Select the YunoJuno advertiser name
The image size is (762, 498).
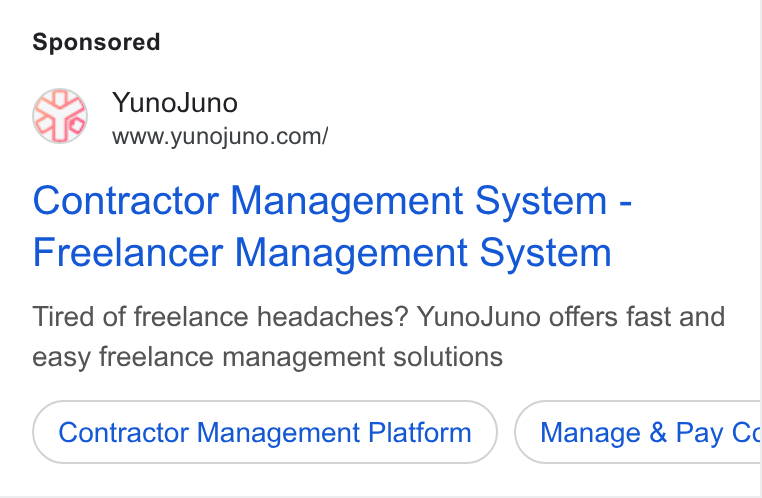174,103
